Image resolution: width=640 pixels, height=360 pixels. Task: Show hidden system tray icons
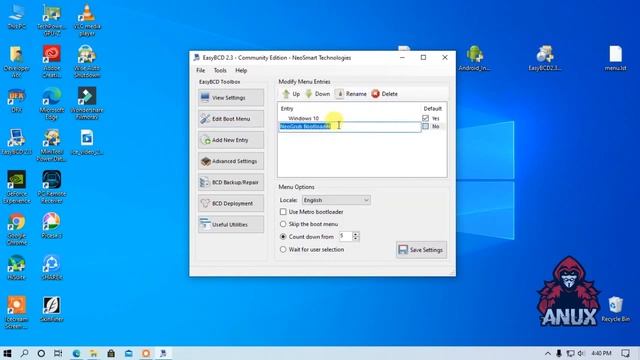pyautogui.click(x=548, y=353)
